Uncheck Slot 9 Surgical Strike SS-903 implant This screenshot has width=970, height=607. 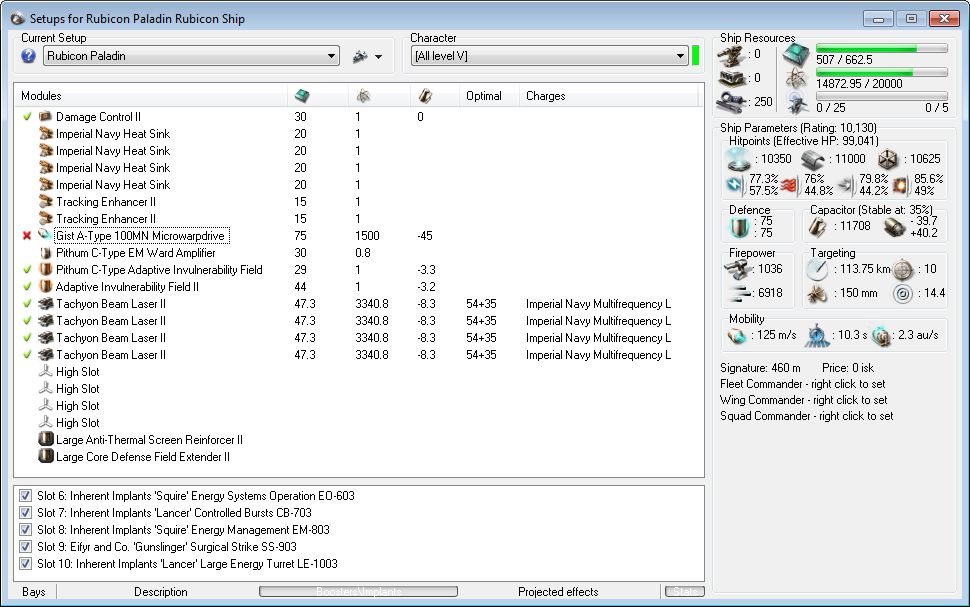[26, 547]
